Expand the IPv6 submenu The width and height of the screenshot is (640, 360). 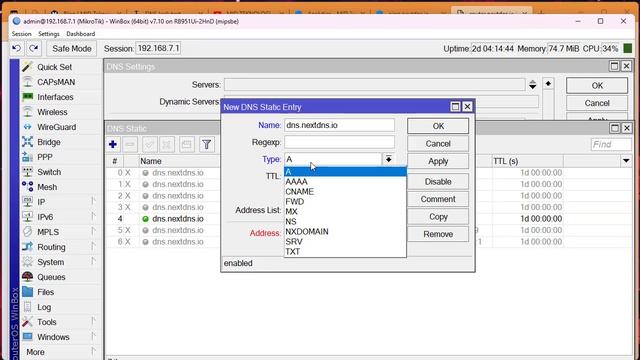pos(93,217)
